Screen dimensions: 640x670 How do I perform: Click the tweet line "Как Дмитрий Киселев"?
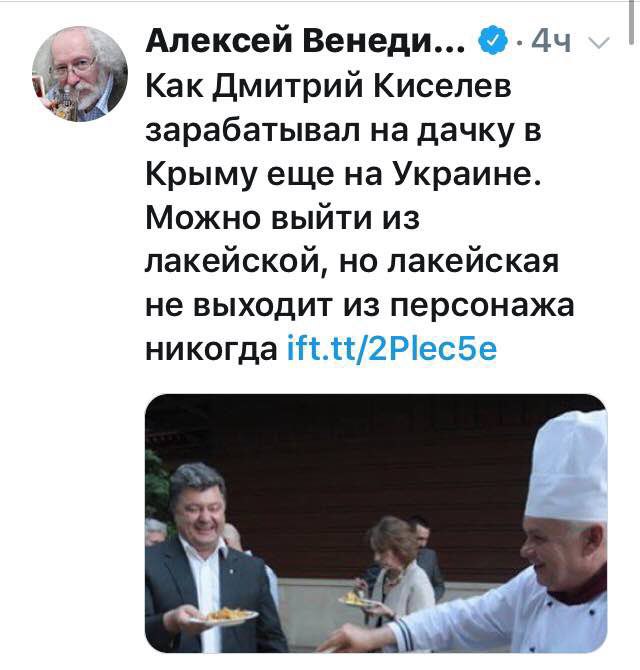click(x=328, y=86)
